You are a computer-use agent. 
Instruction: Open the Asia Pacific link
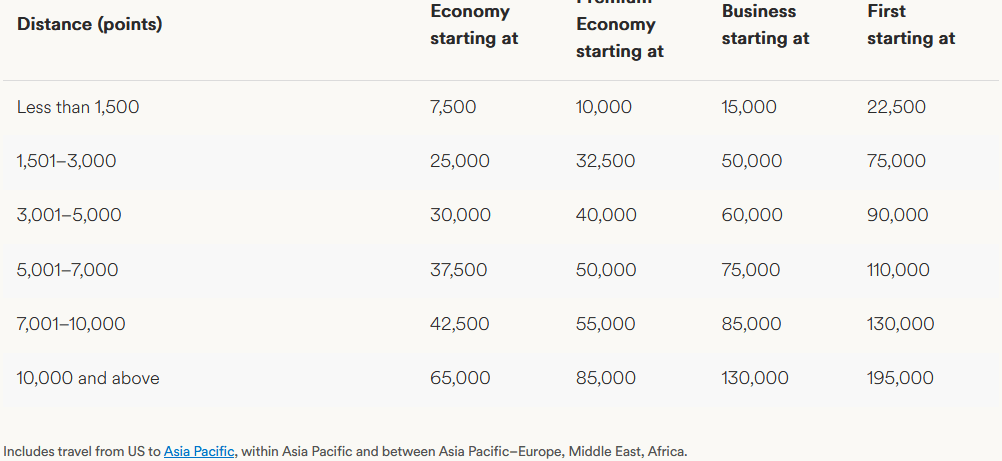click(x=200, y=451)
